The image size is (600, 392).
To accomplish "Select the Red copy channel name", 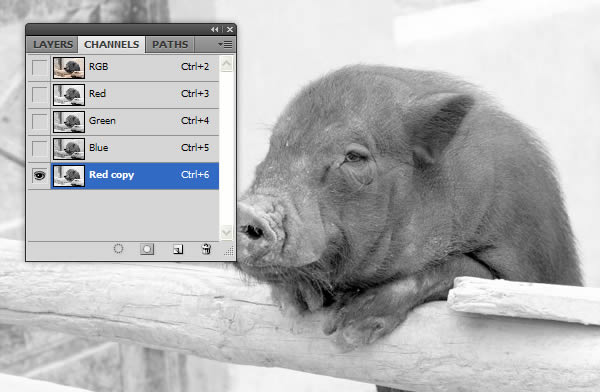I will [111, 175].
